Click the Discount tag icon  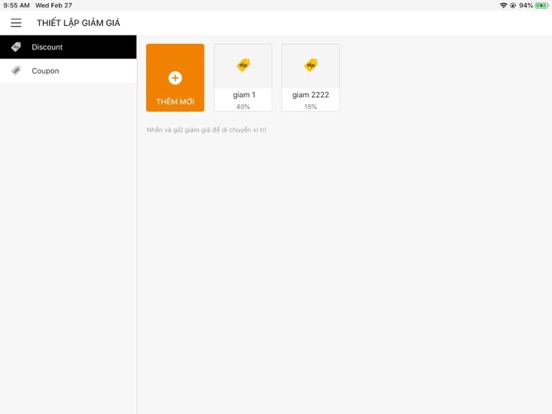coord(16,47)
